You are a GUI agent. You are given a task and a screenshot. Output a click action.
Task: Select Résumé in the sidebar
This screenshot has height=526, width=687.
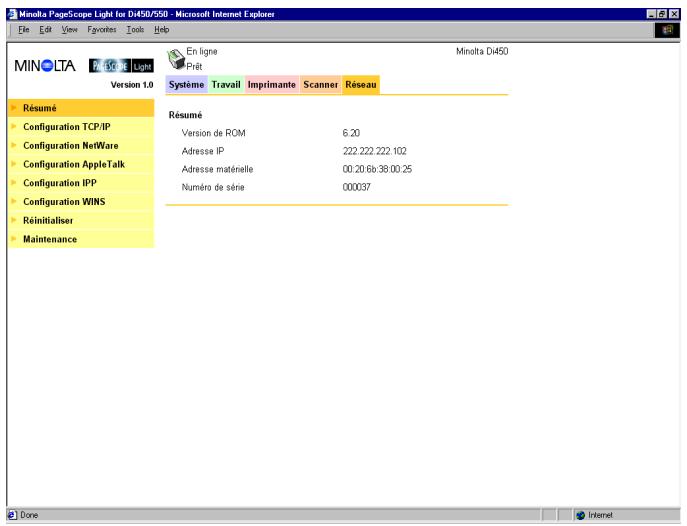(x=81, y=108)
